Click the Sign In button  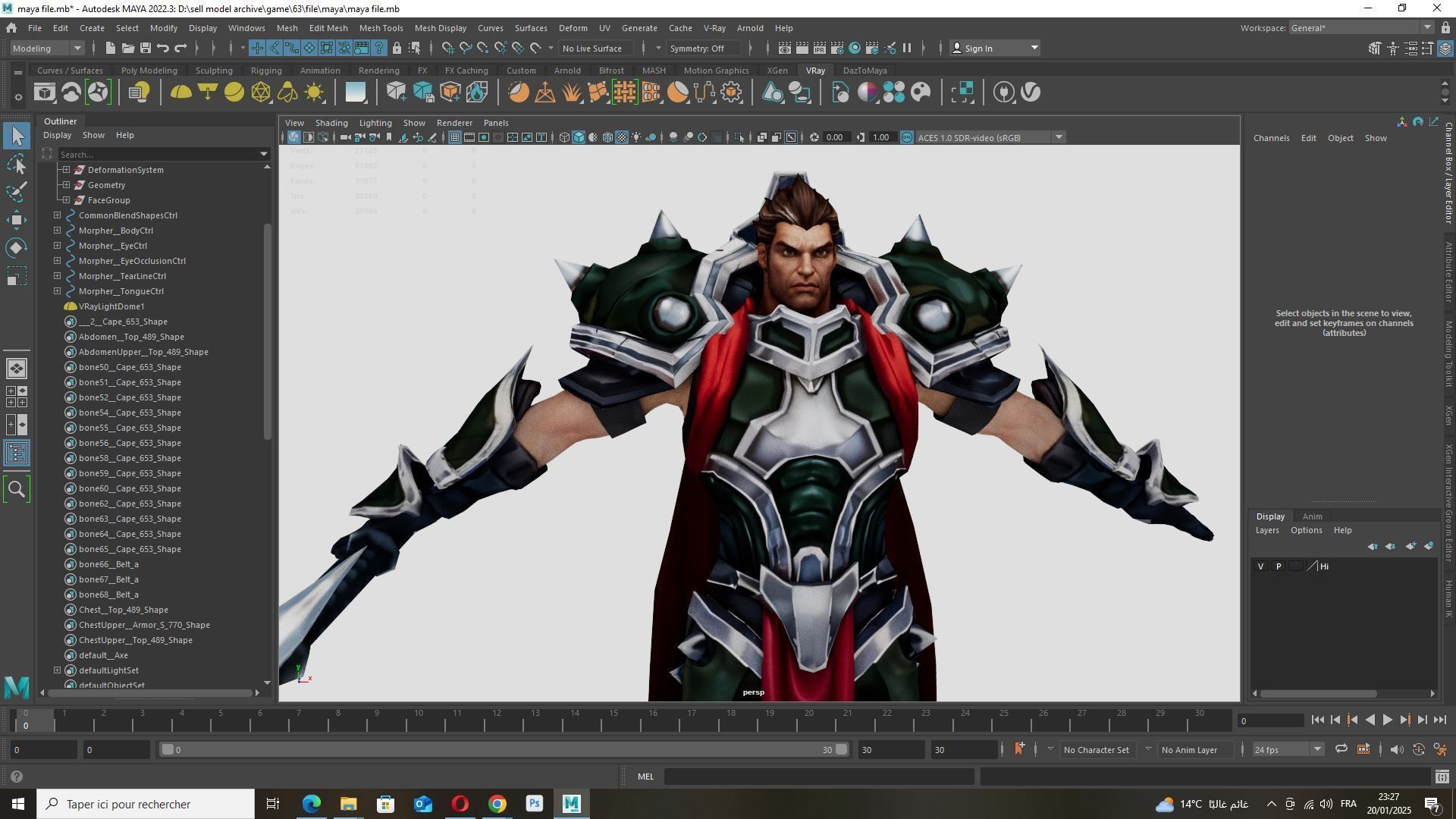994,49
